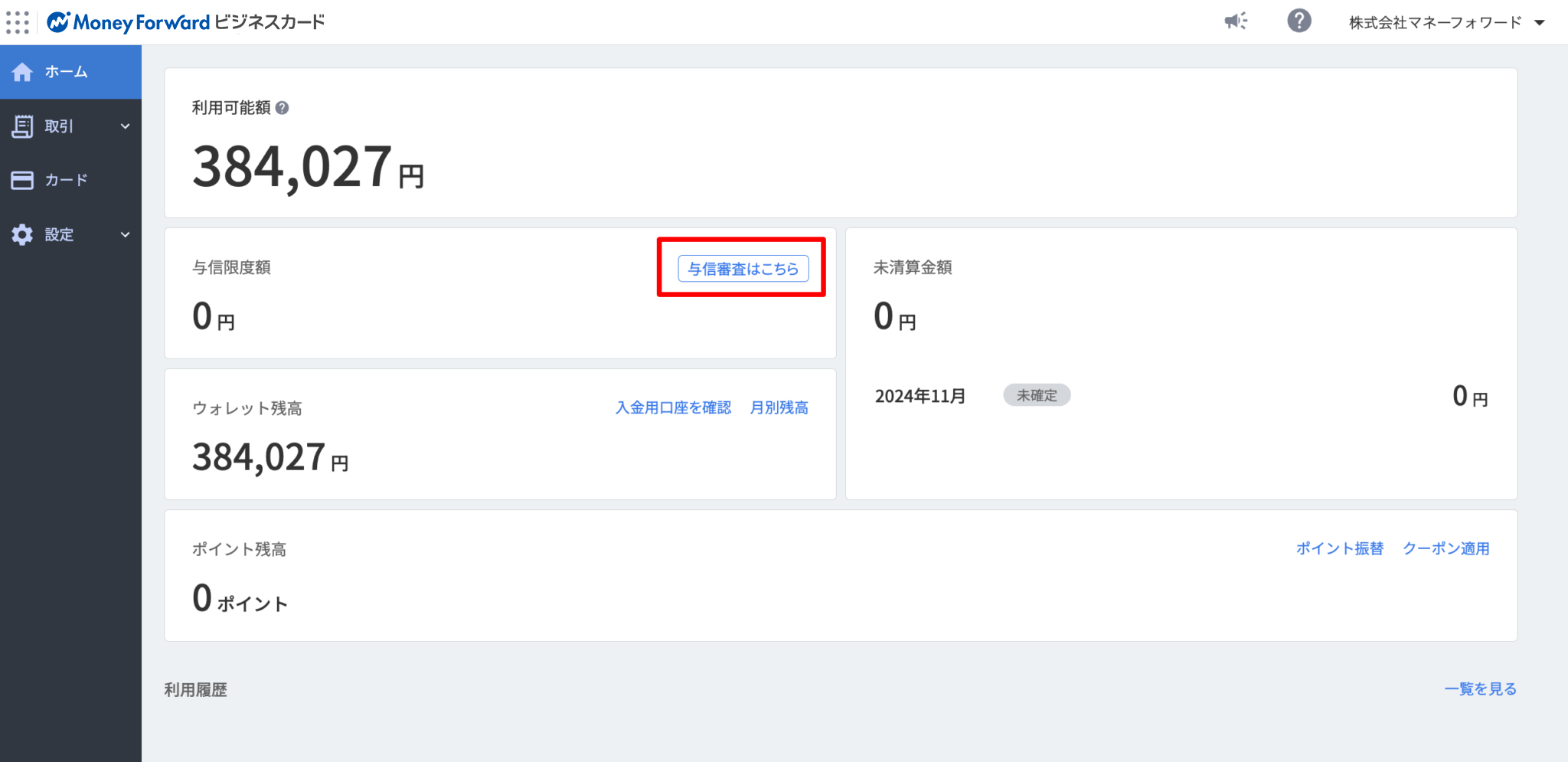The width and height of the screenshot is (1568, 762).
Task: Expand the 取引 sidebar chevron
Action: [x=125, y=126]
